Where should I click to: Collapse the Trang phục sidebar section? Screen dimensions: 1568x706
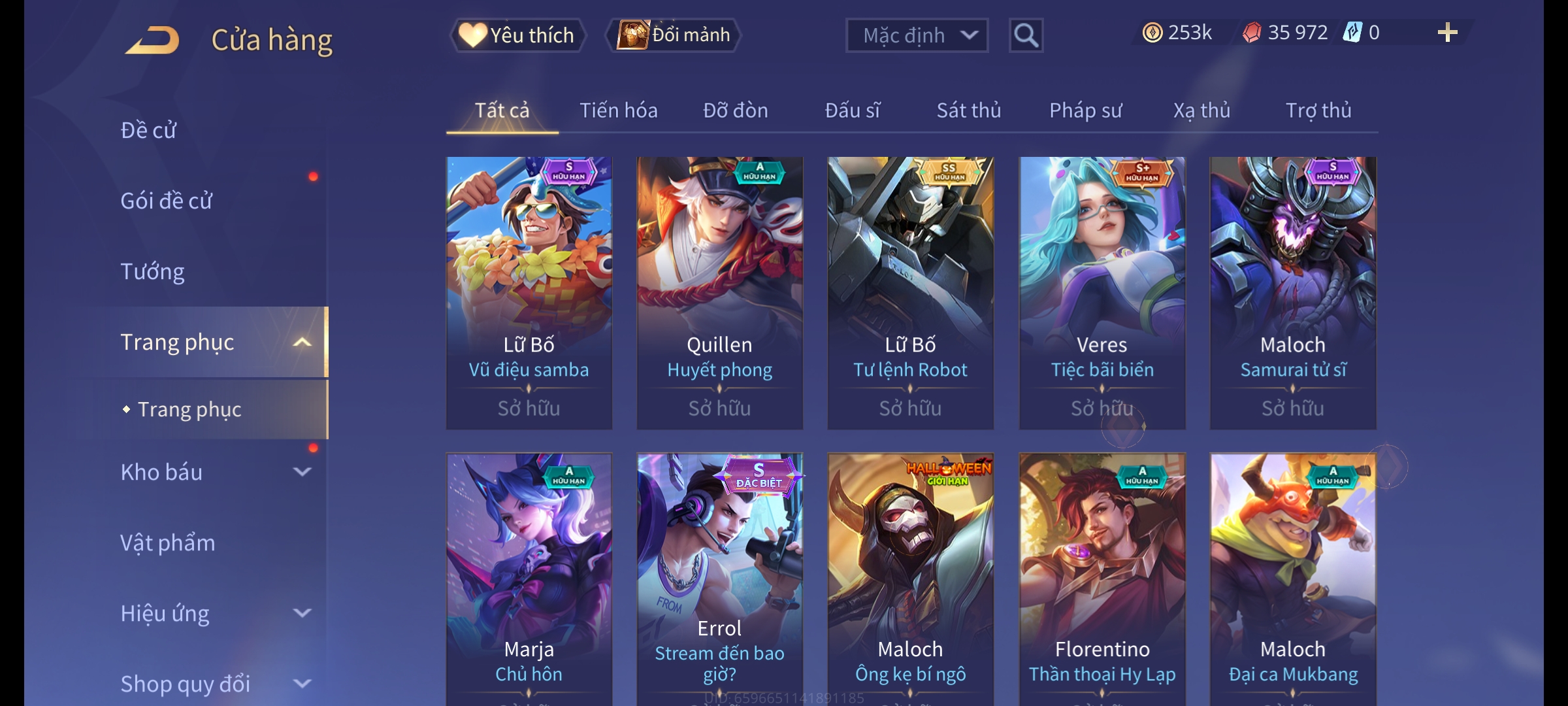pos(302,343)
